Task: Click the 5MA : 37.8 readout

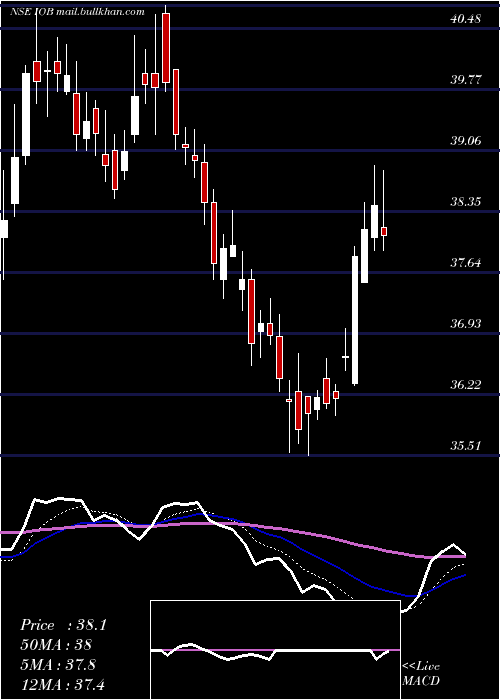Action: (x=58, y=665)
